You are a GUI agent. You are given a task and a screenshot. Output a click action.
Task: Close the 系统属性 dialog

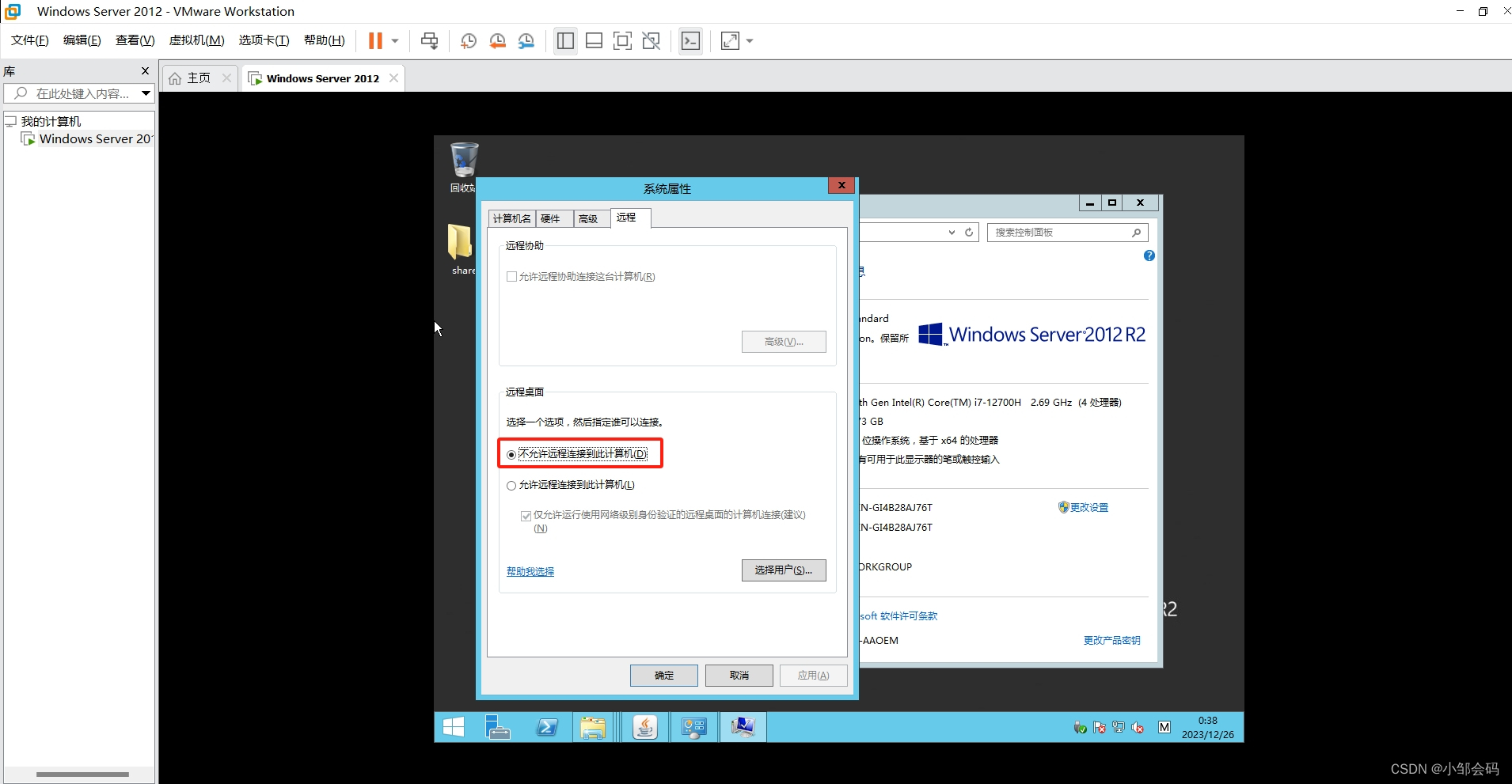pos(841,185)
